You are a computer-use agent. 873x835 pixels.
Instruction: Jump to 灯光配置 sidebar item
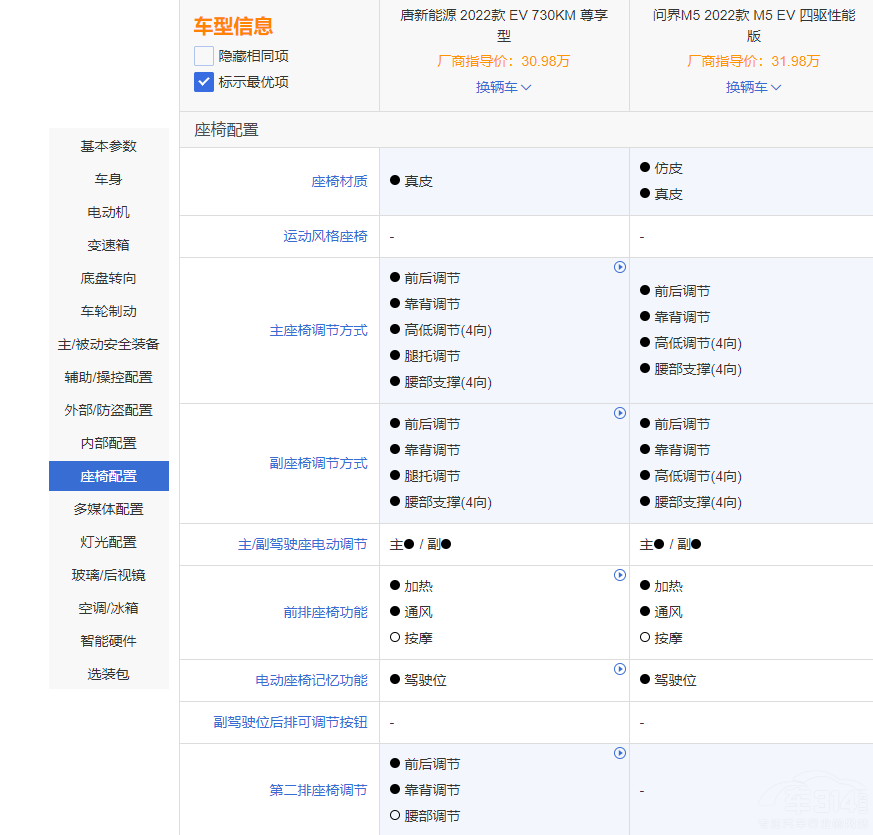[x=109, y=542]
